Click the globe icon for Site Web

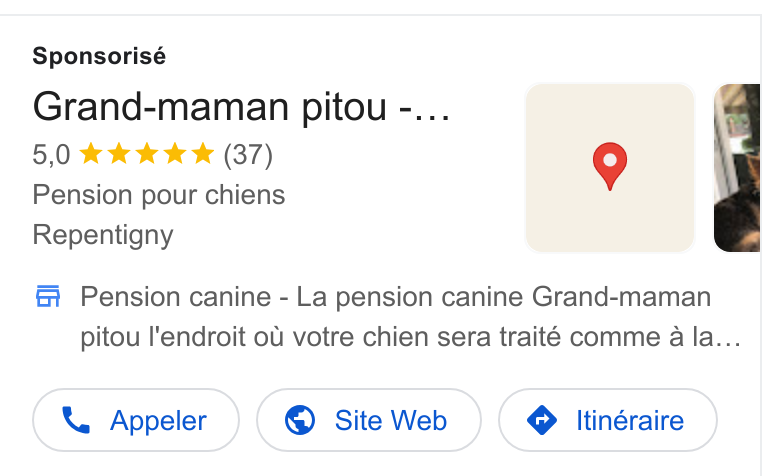[x=300, y=420]
